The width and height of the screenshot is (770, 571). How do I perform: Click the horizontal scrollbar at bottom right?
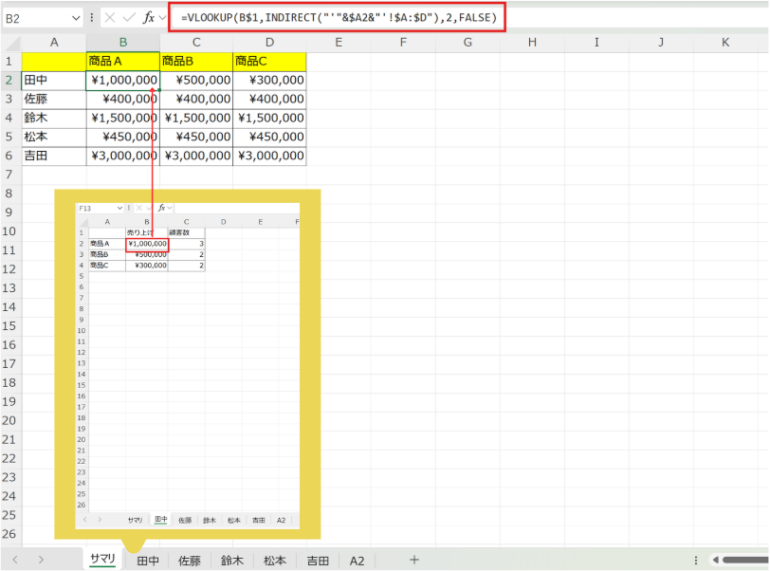745,560
